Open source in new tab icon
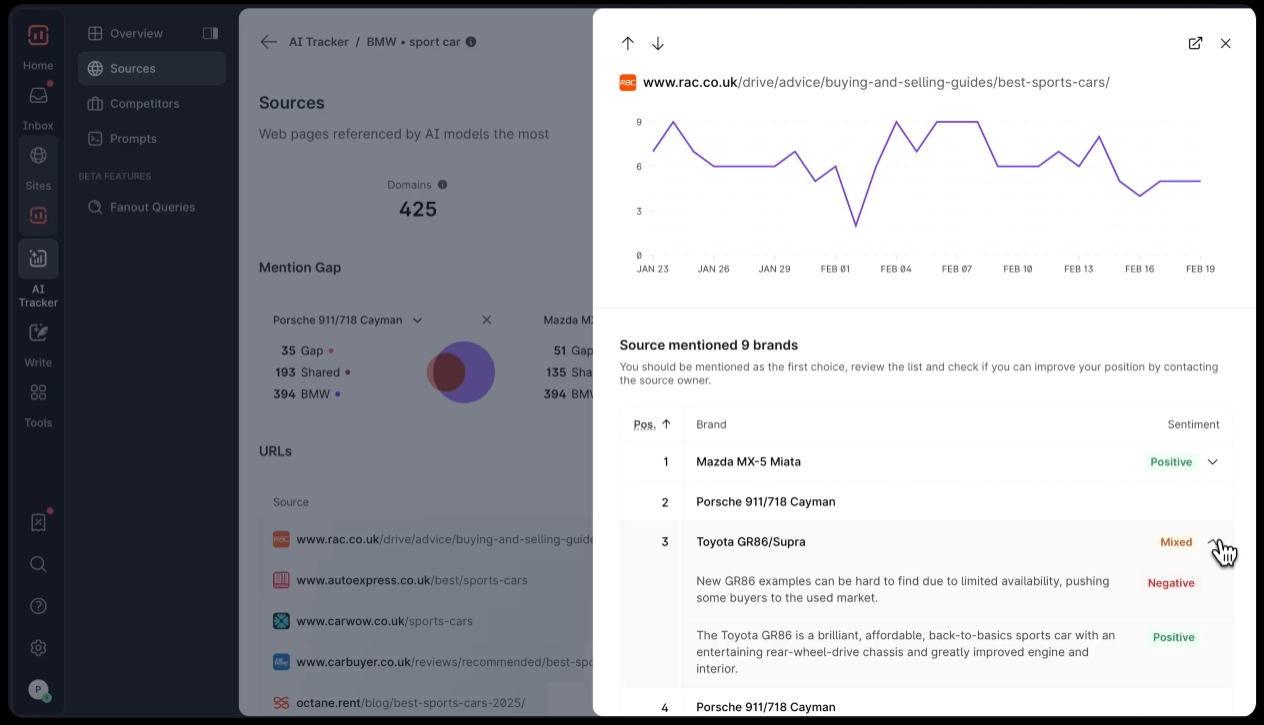1264x725 pixels. (x=1195, y=43)
